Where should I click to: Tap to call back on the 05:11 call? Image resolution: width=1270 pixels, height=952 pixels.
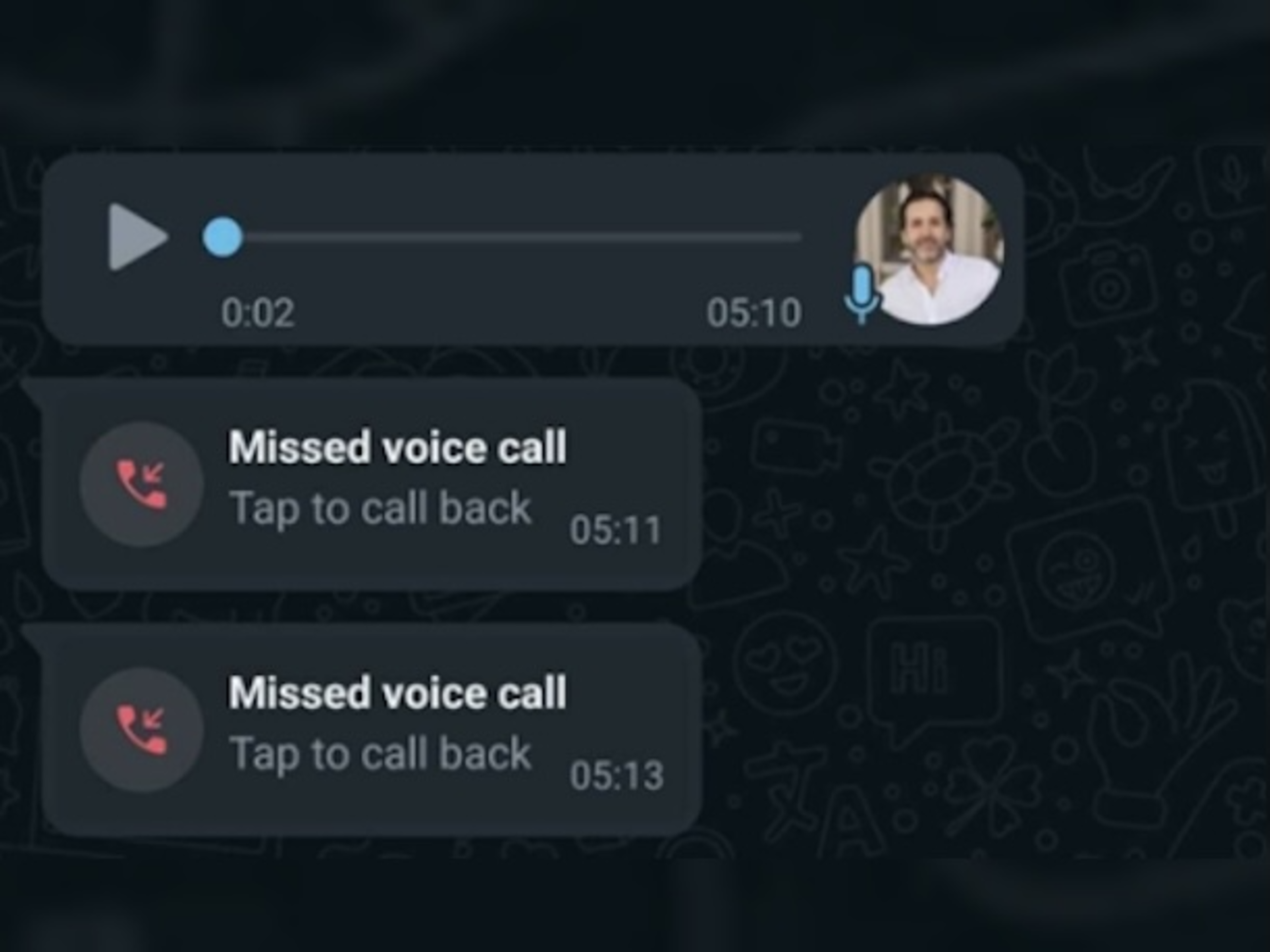click(x=380, y=509)
